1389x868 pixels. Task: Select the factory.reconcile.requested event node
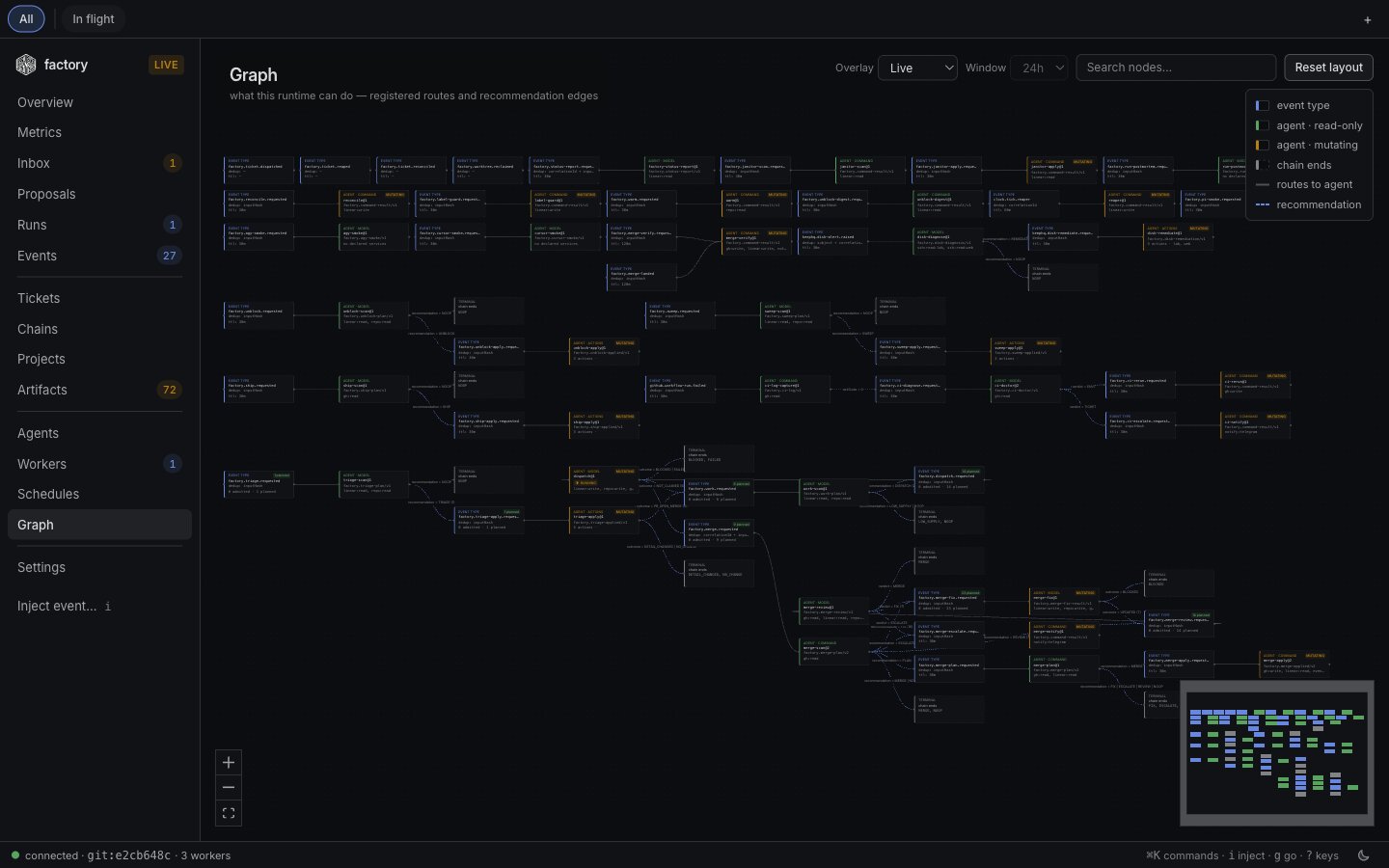[x=259, y=203]
